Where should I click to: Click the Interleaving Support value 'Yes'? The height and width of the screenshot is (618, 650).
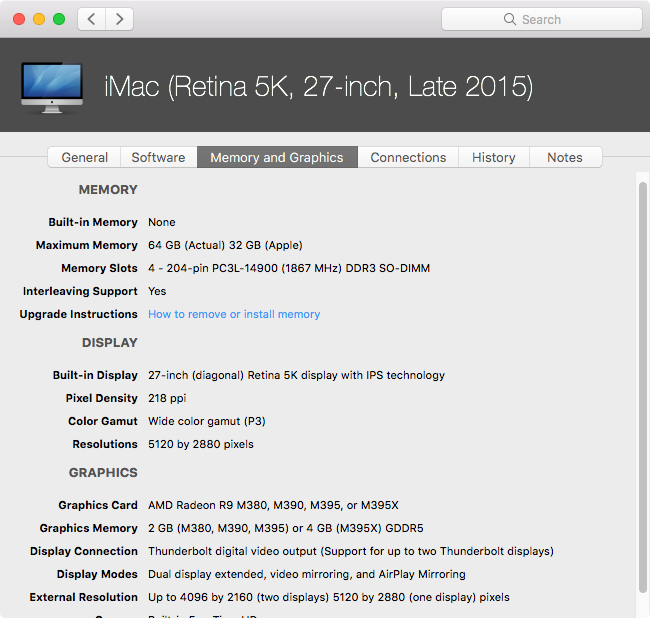(157, 291)
